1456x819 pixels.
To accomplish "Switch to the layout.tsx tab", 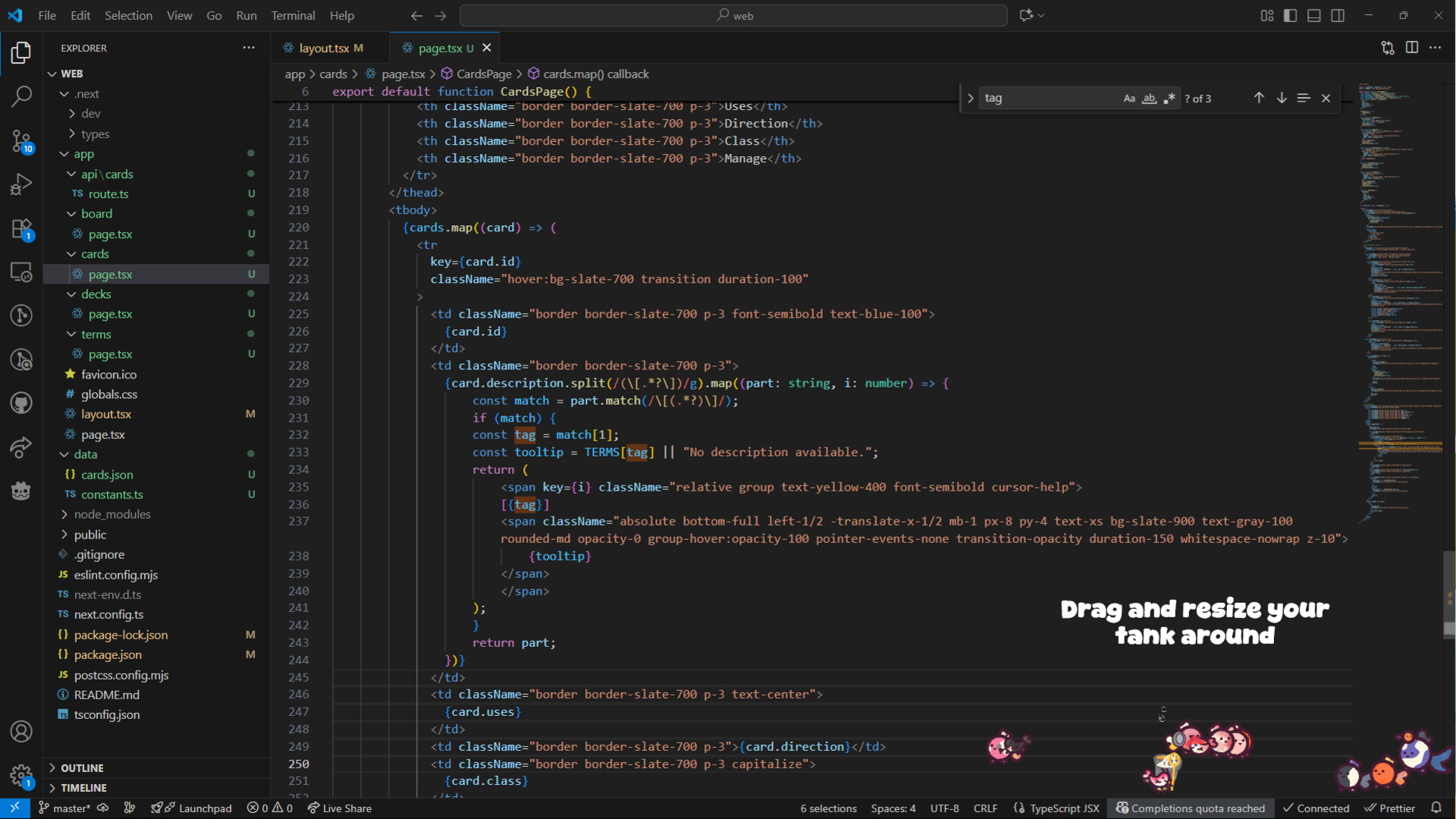I will [328, 47].
